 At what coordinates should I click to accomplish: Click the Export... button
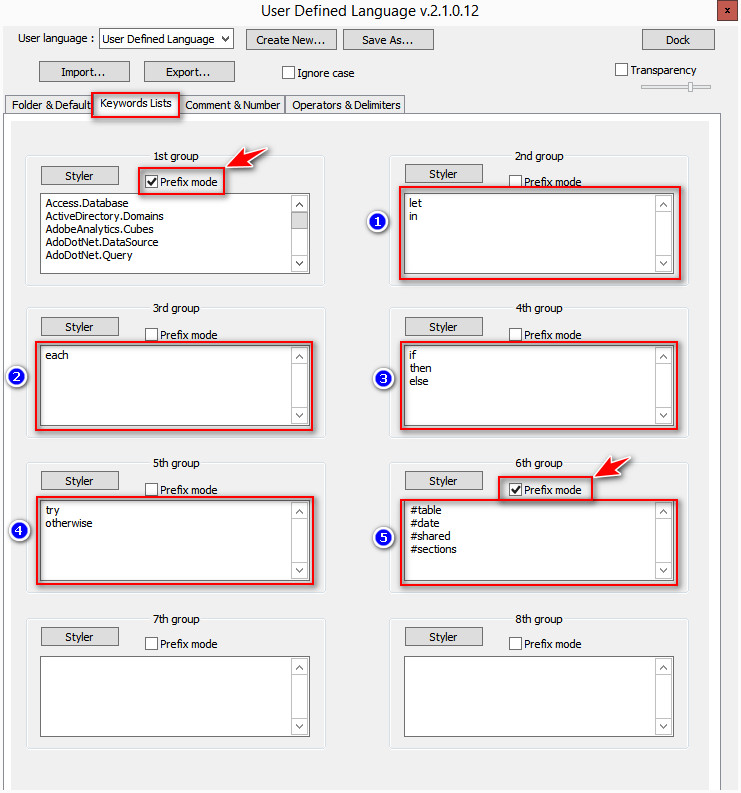coord(189,72)
